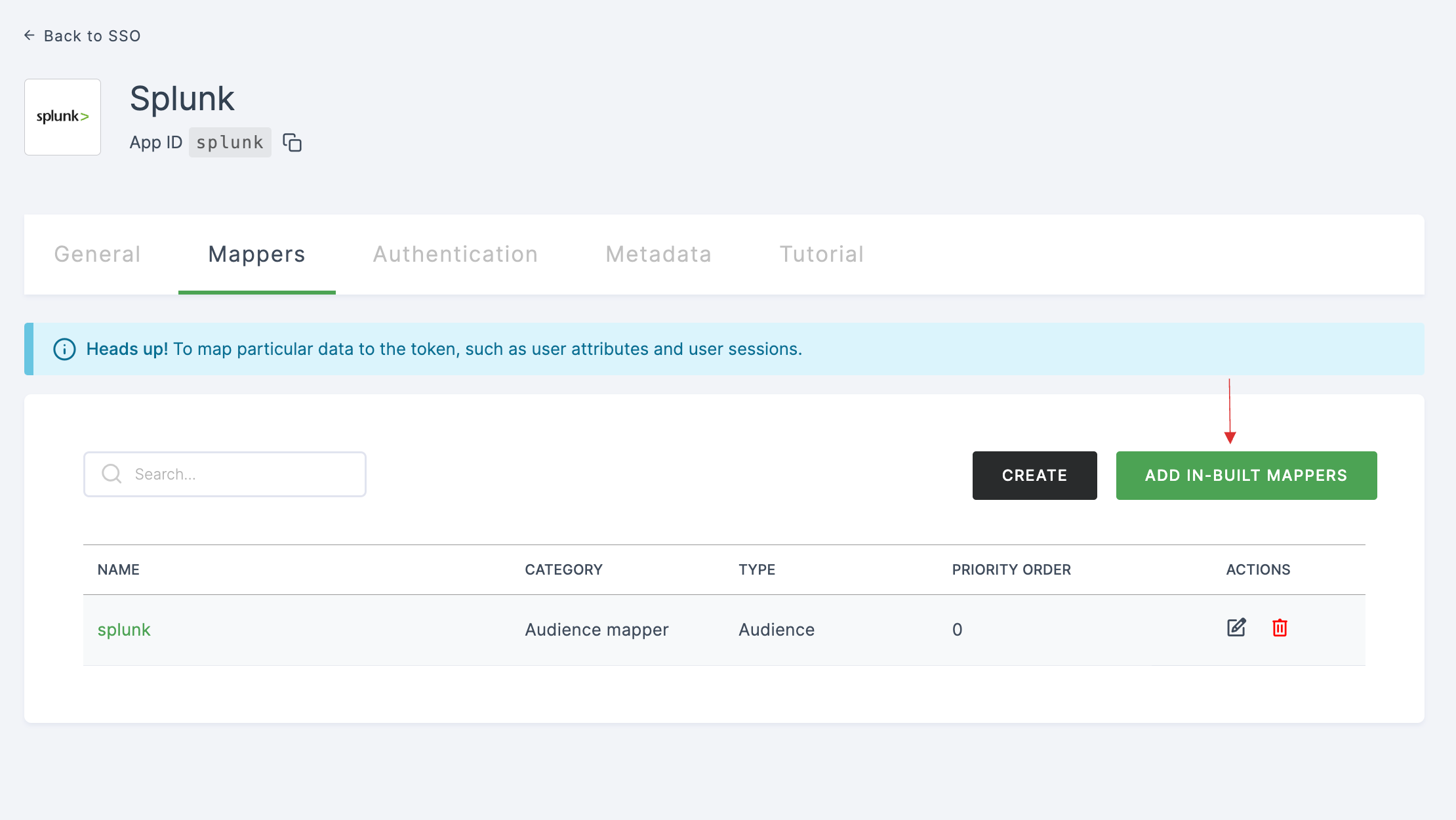The width and height of the screenshot is (1456, 820).
Task: Go back to SSO
Action: (x=83, y=35)
